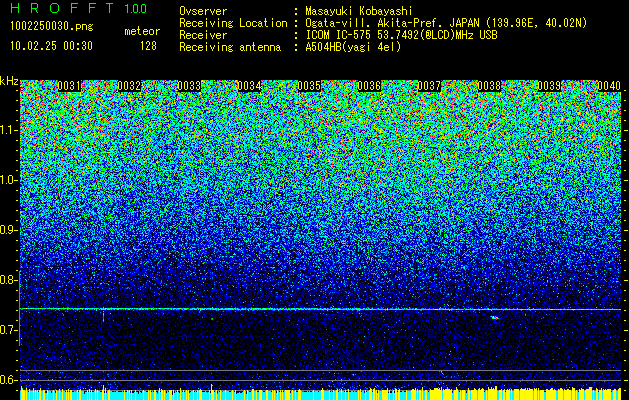Click the 0.6 kHz axis label
Screen dimensions: 629x400
point(9,380)
